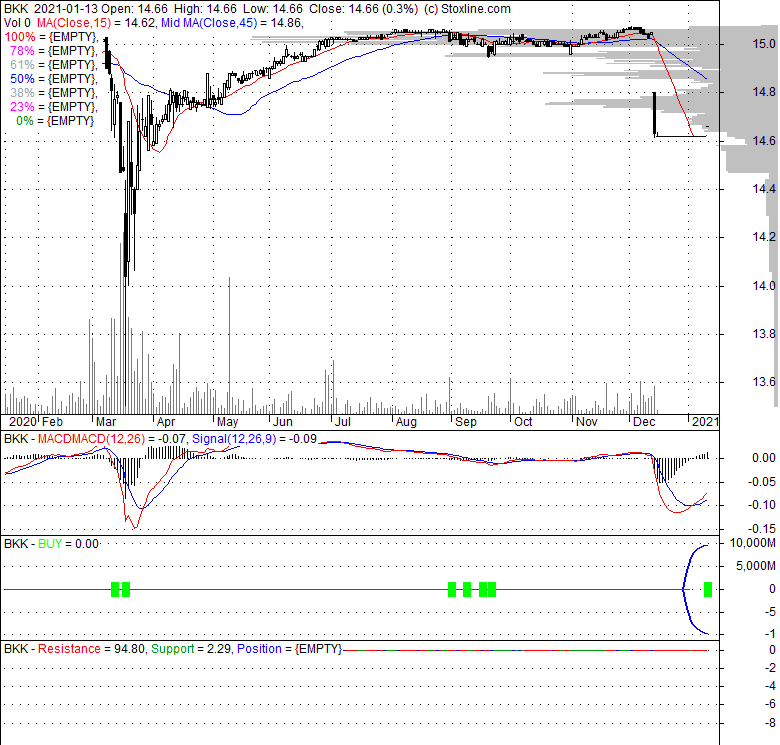Viewport: 780px width, 745px height.
Task: Click the 14.4 price axis label
Action: [763, 189]
